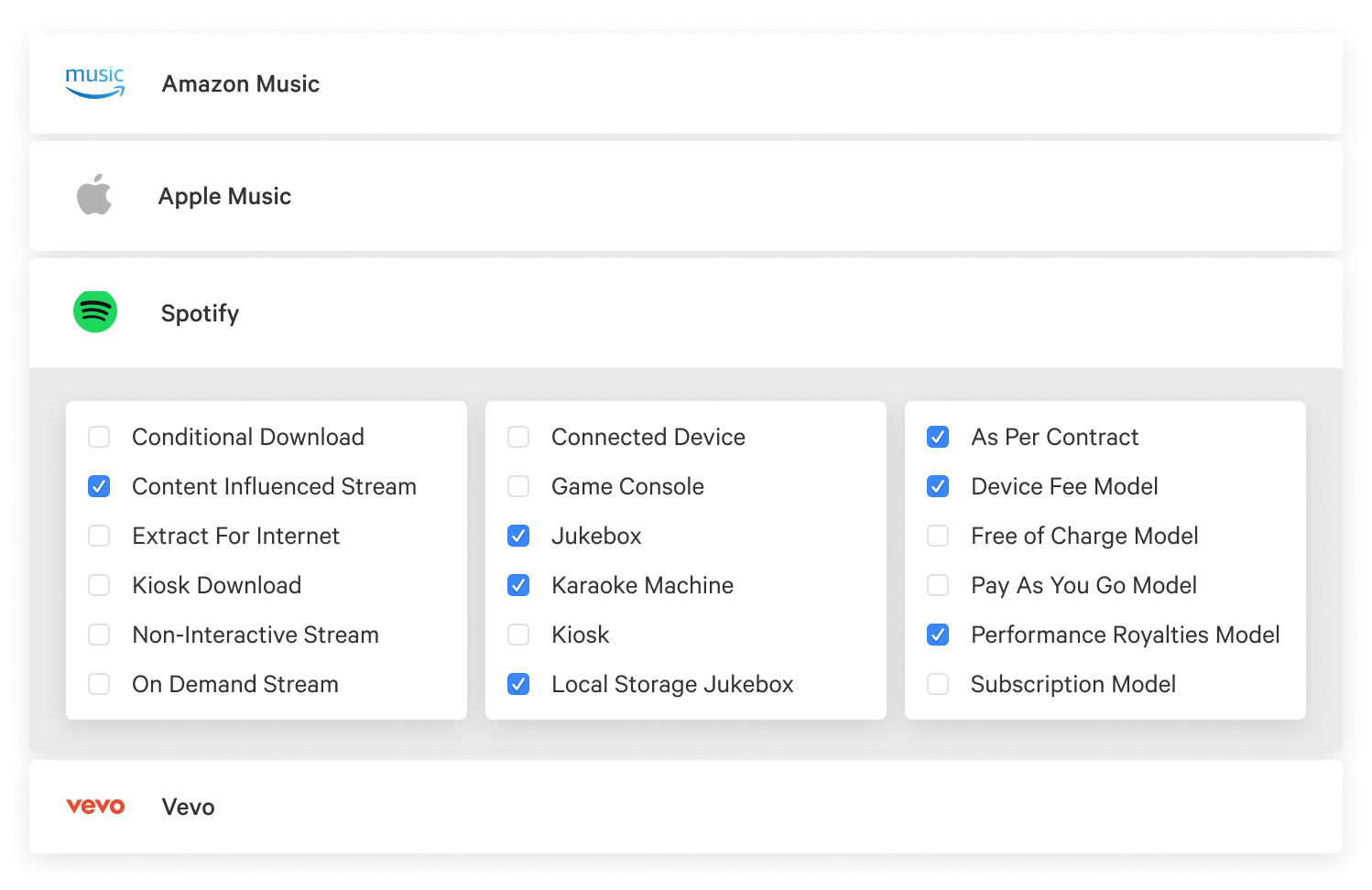
Task: Disable the Karaoke Machine checkbox
Action: point(518,585)
